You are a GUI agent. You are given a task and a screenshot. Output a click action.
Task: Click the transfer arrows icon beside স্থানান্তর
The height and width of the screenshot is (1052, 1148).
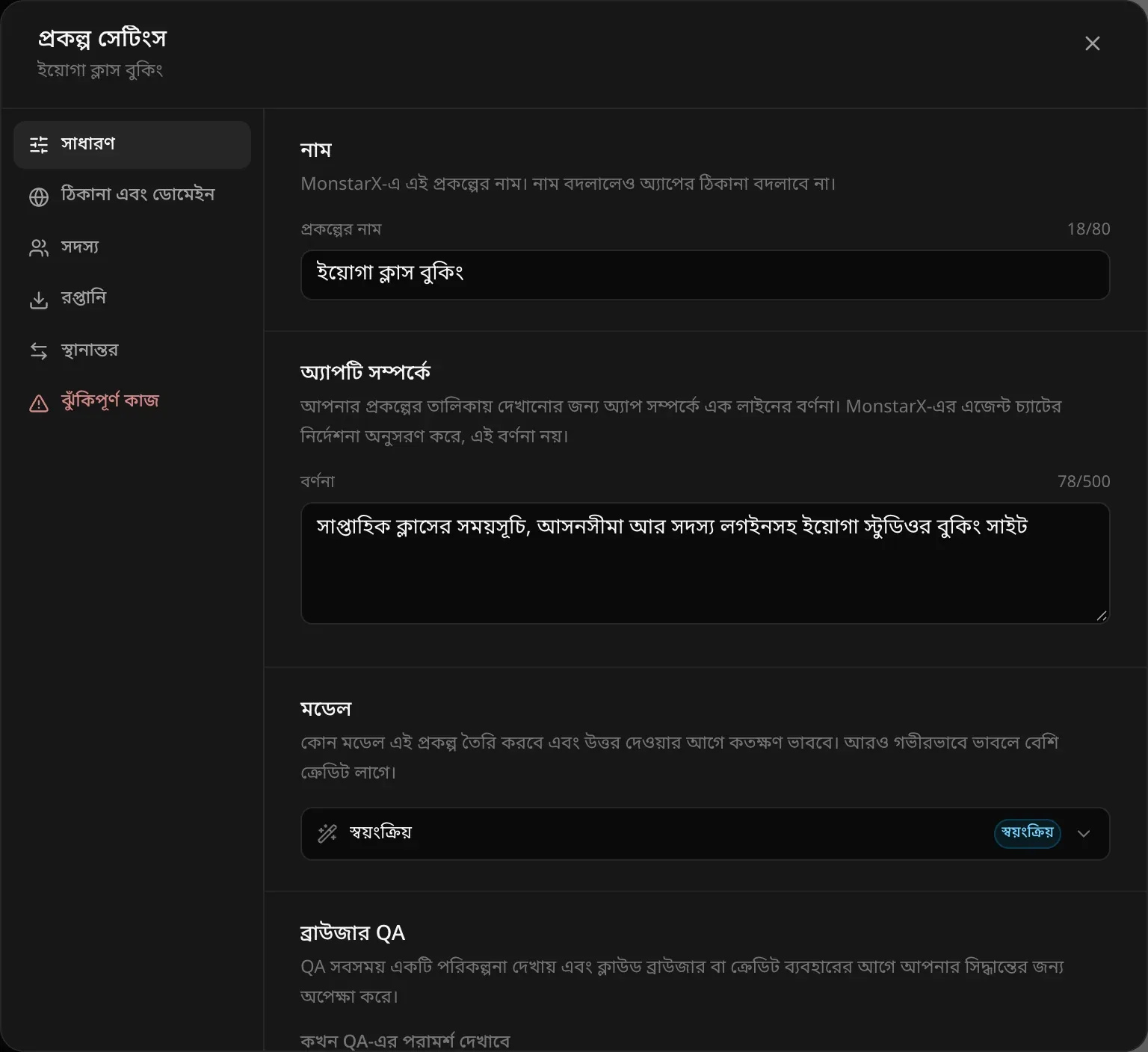pos(39,350)
